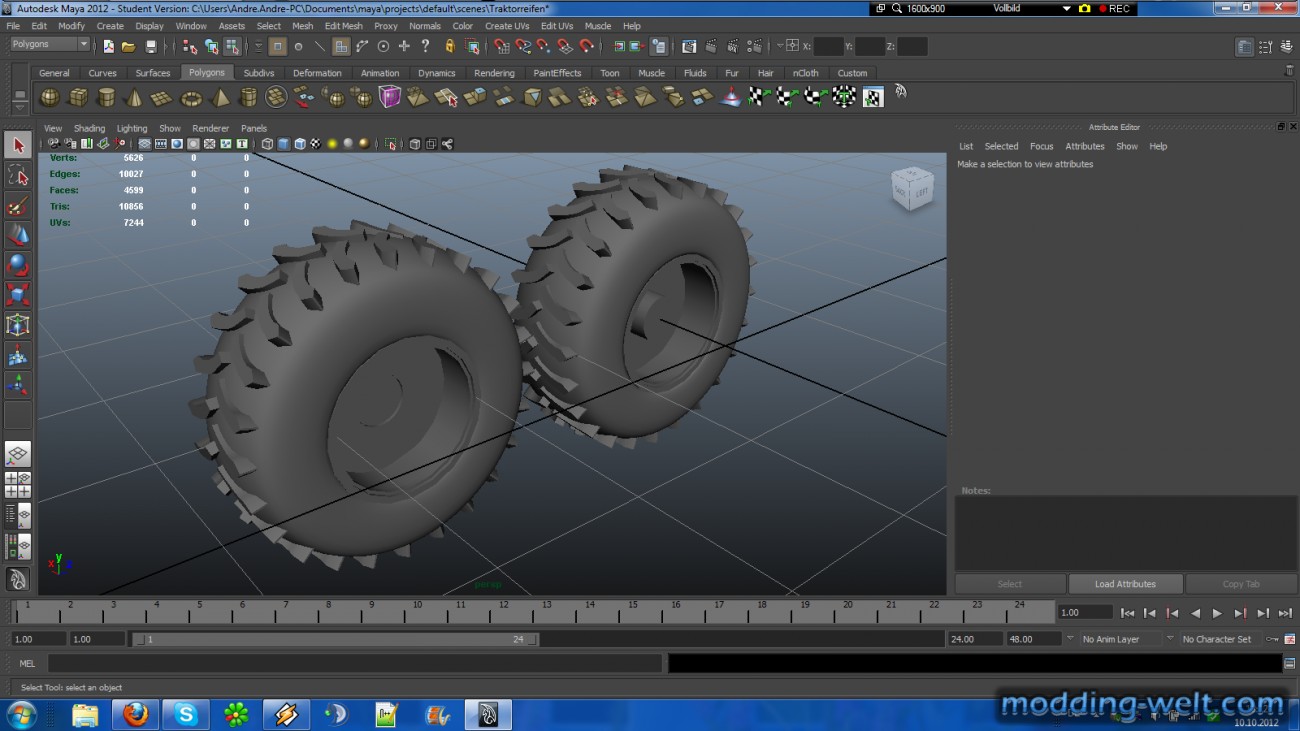Create a polygon cone from the shelf
Screen dimensions: 1300x731
134,97
